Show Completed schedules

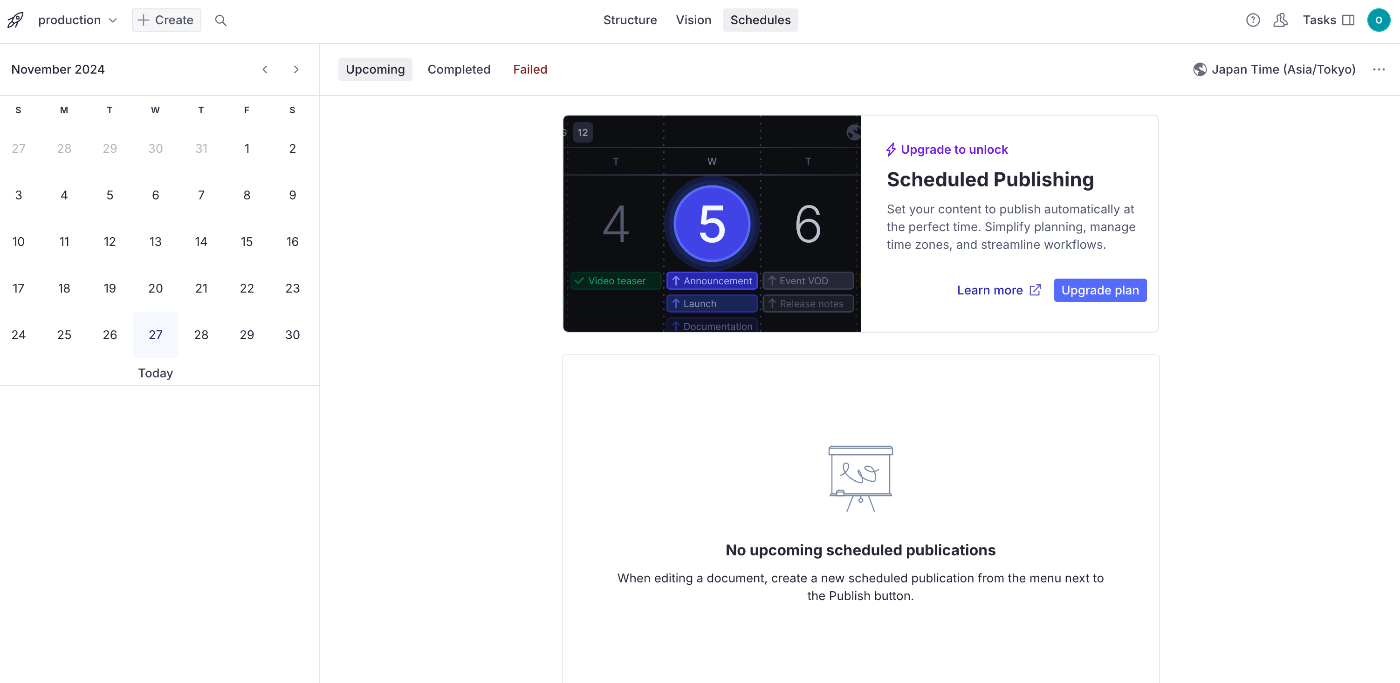click(459, 69)
